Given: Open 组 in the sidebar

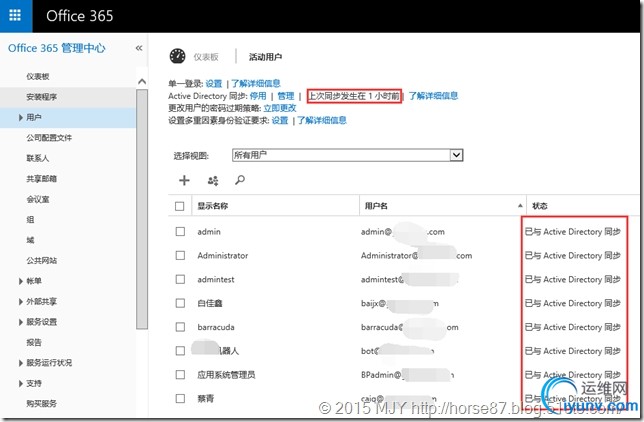Looking at the screenshot, I should pos(30,220).
